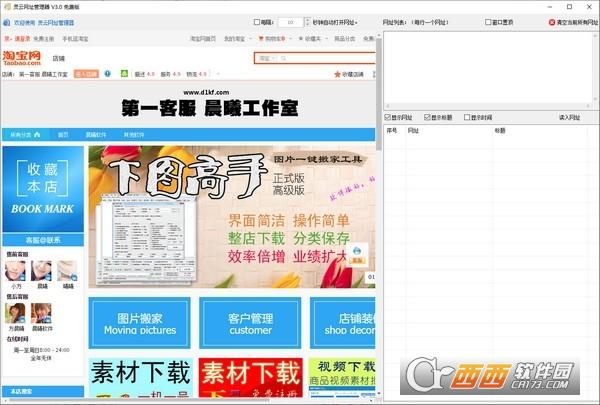Click the cyan 素材下载 tile
This screenshot has width=600, height=405.
tap(140, 377)
